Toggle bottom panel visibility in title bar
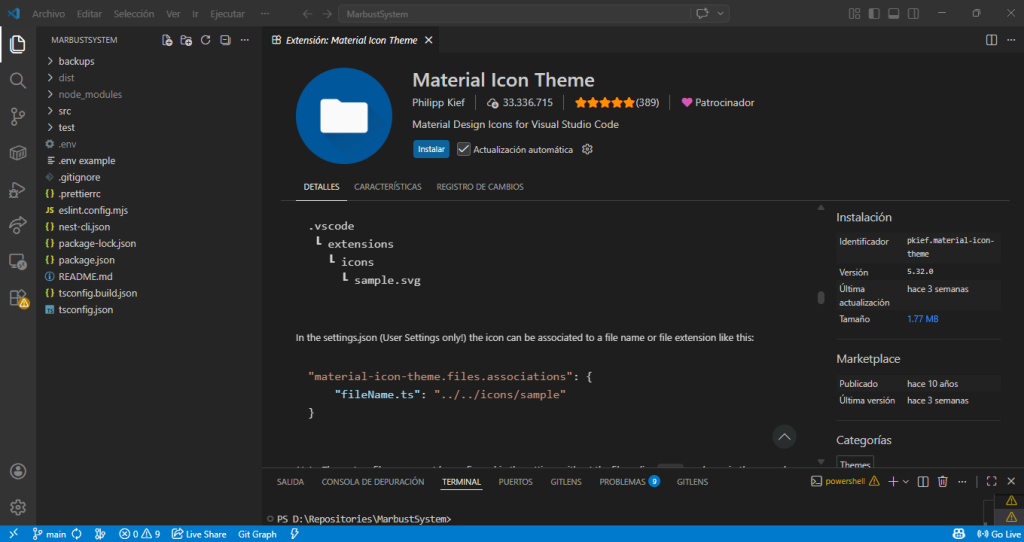Viewport: 1024px width, 542px height. tap(893, 14)
